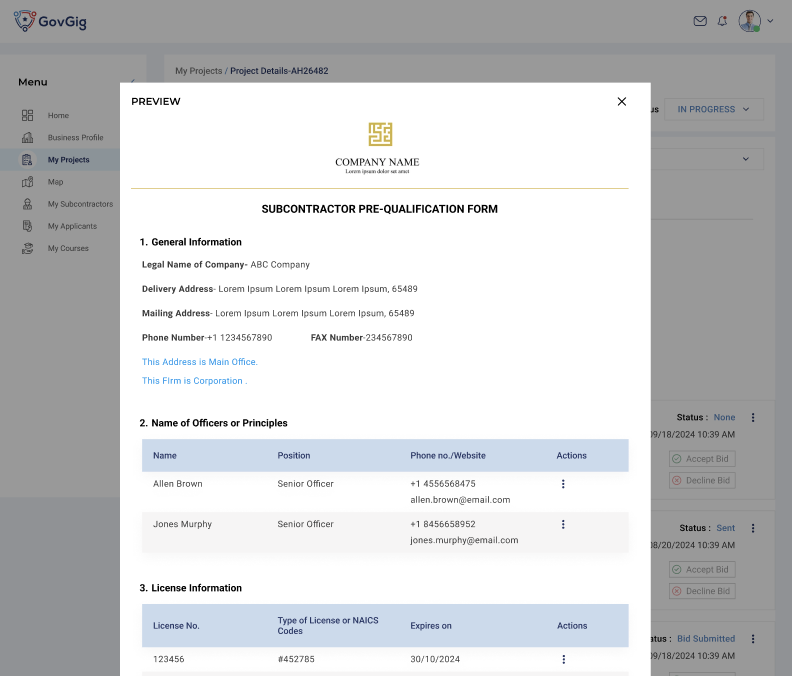Click My Projects breadcrumb link
Screen dimensions: 792x676
(198, 71)
